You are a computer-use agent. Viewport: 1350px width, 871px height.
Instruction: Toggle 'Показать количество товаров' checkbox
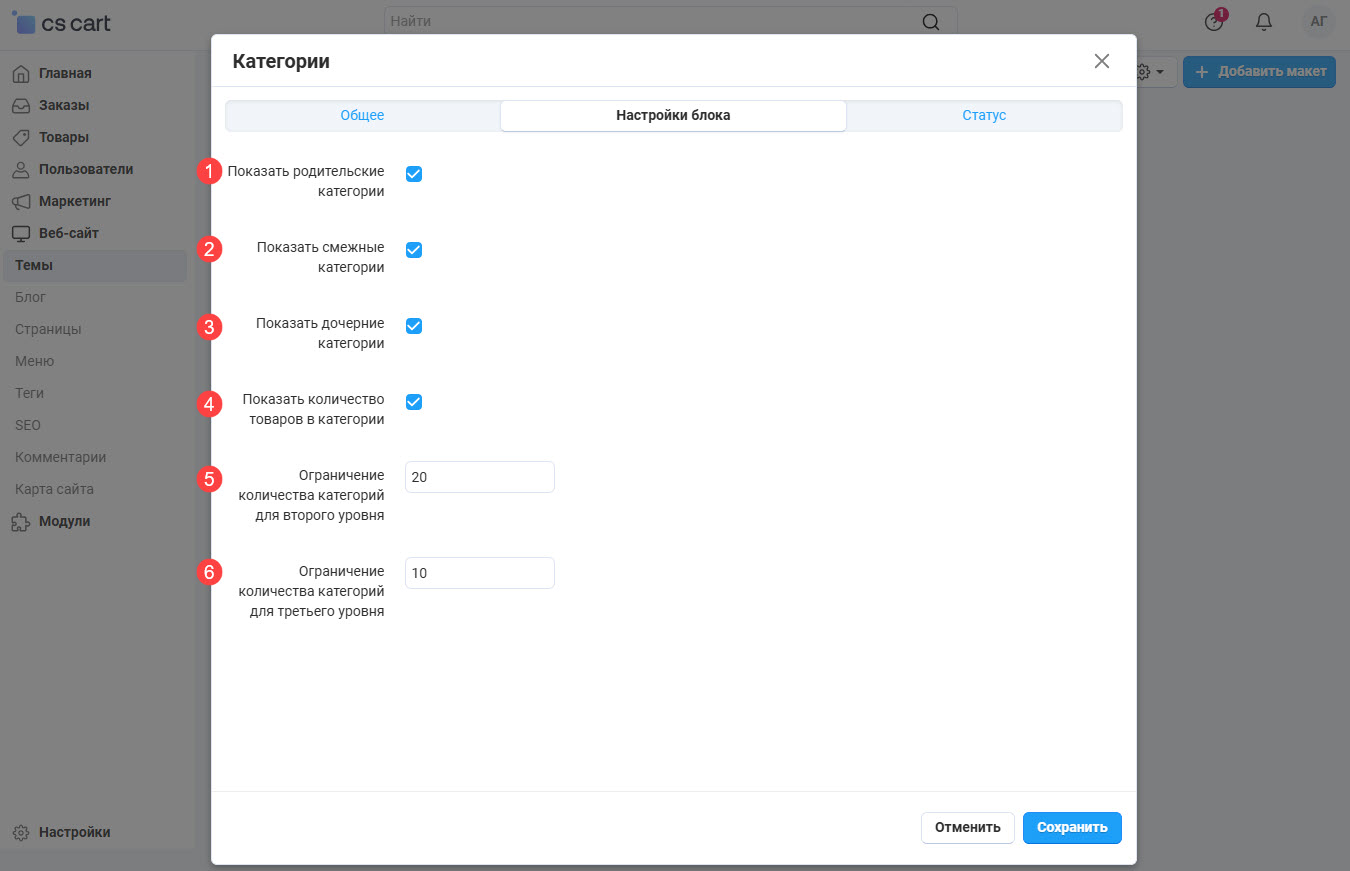click(414, 402)
